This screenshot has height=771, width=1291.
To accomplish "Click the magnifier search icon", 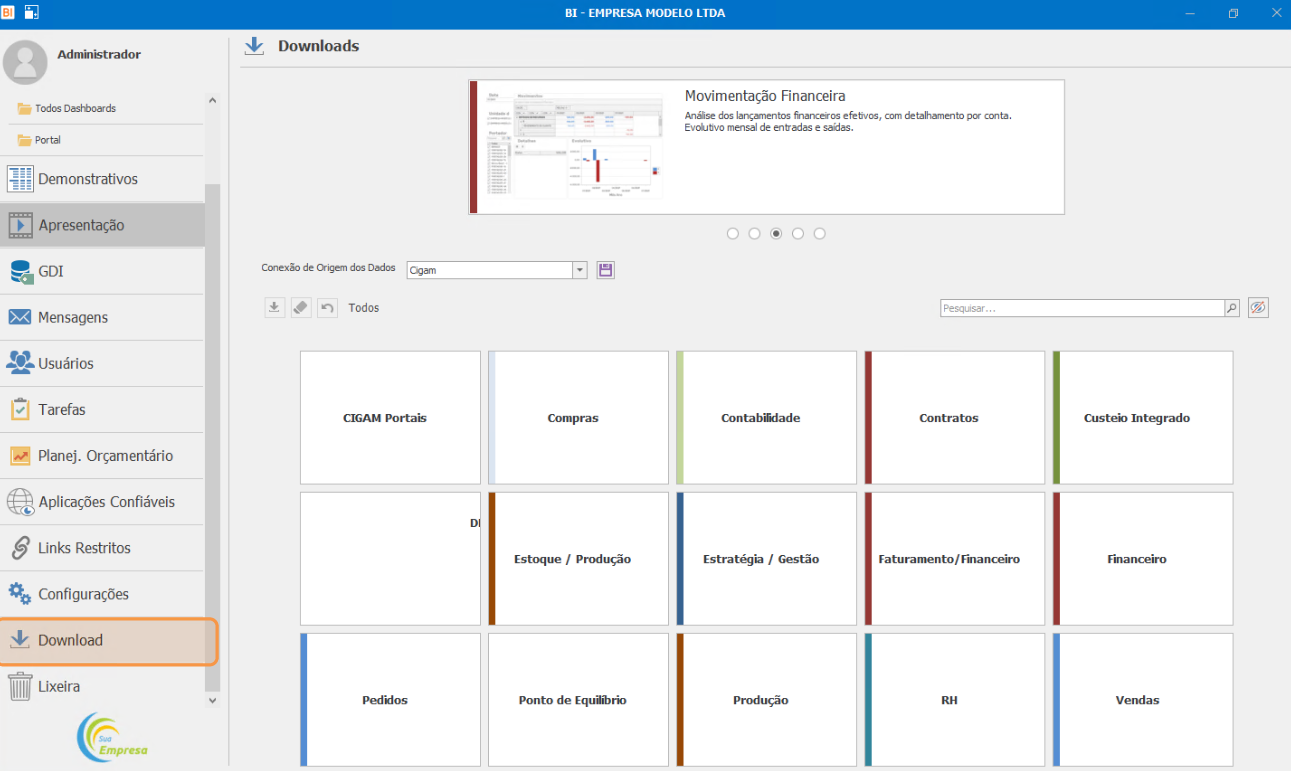I will coord(1232,309).
